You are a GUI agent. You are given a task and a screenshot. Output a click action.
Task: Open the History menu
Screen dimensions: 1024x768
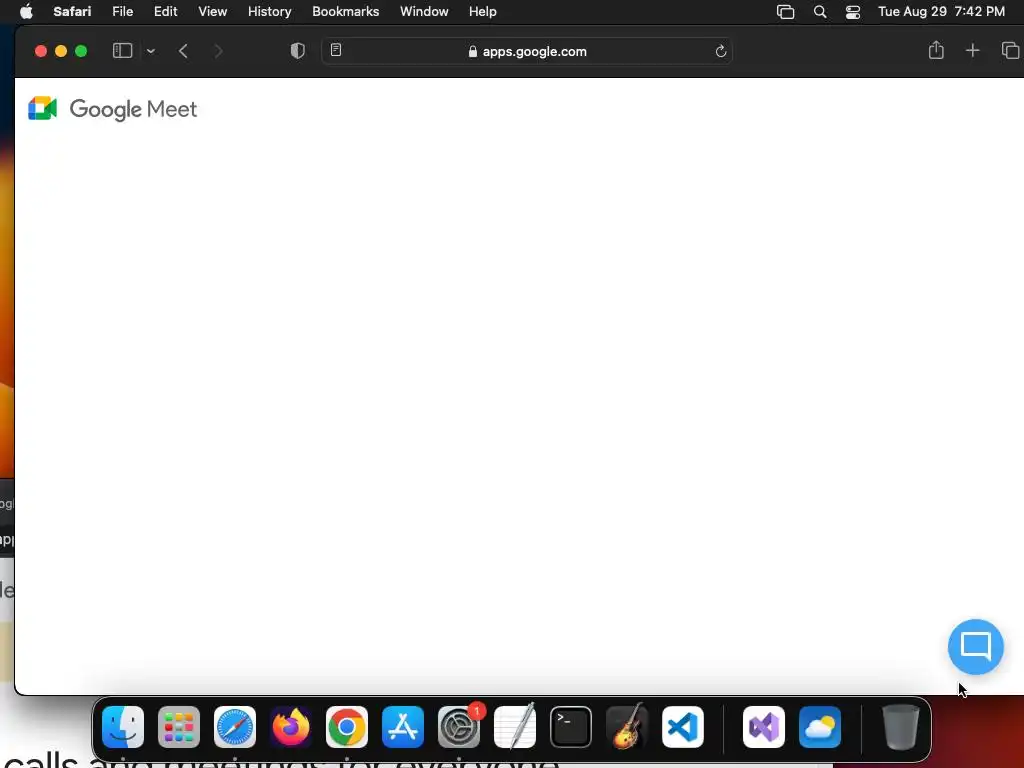pyautogui.click(x=269, y=11)
